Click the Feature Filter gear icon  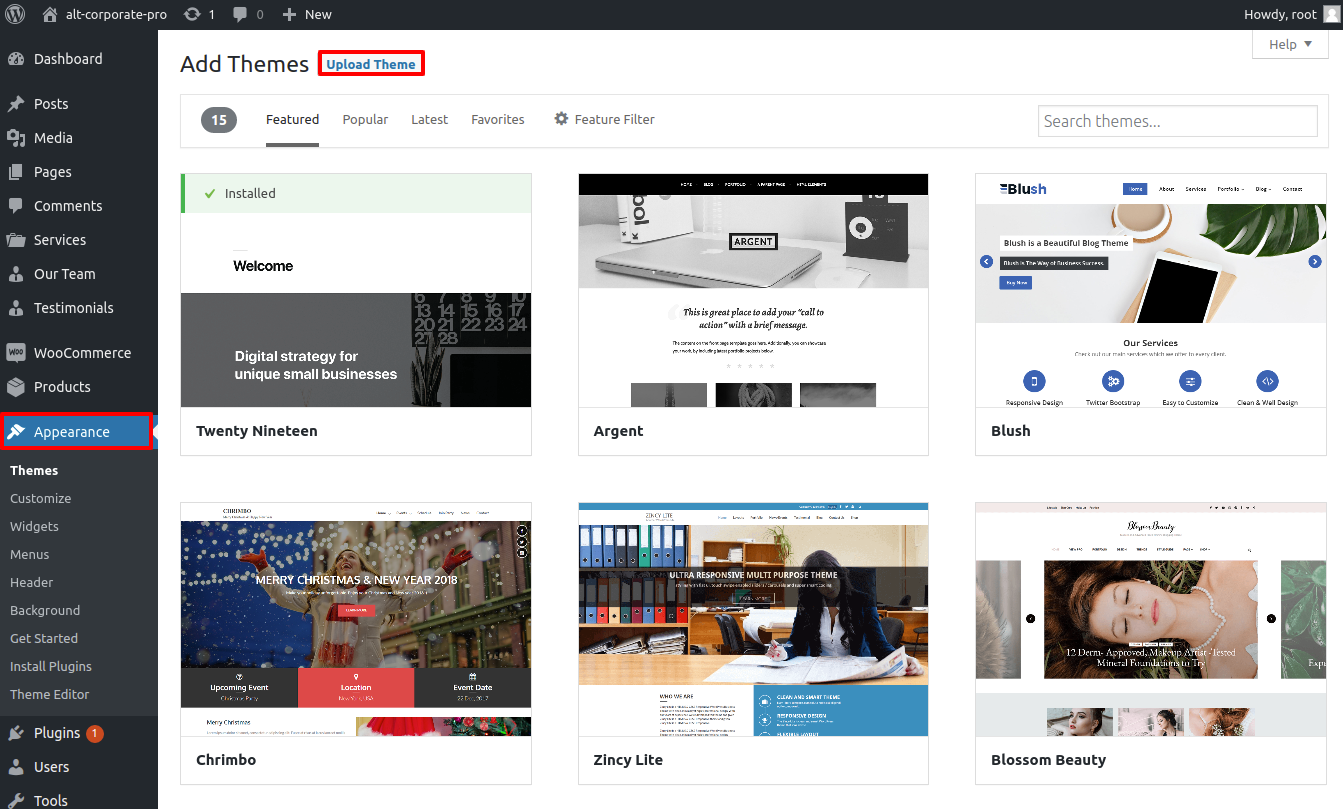tap(561, 119)
